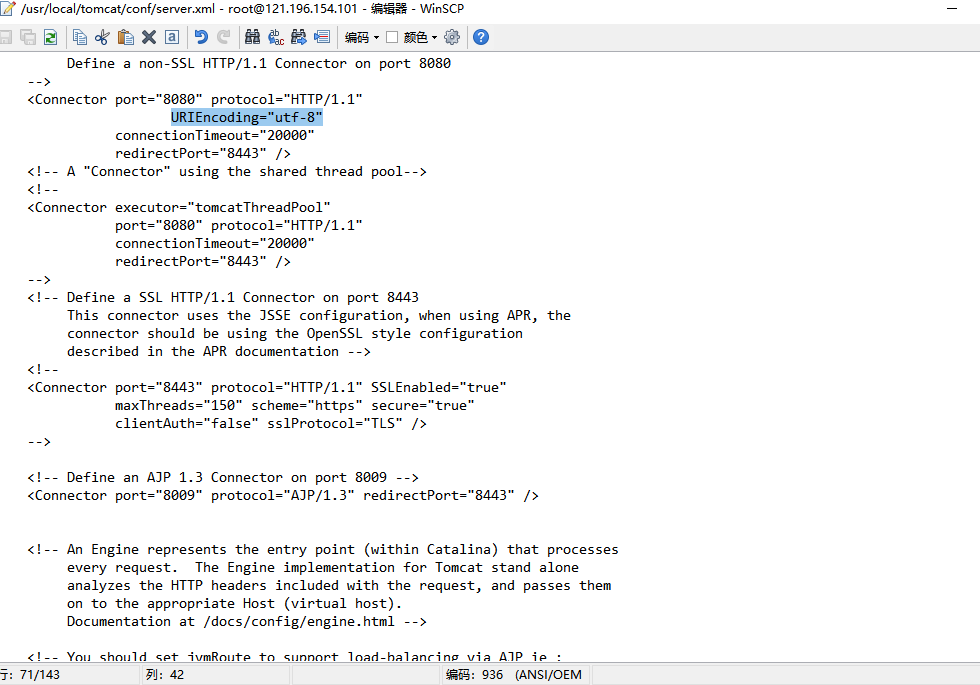Click the 'Documentation at /docs/config/engine.html' line
Screen dimensions: 980x685
(247, 622)
